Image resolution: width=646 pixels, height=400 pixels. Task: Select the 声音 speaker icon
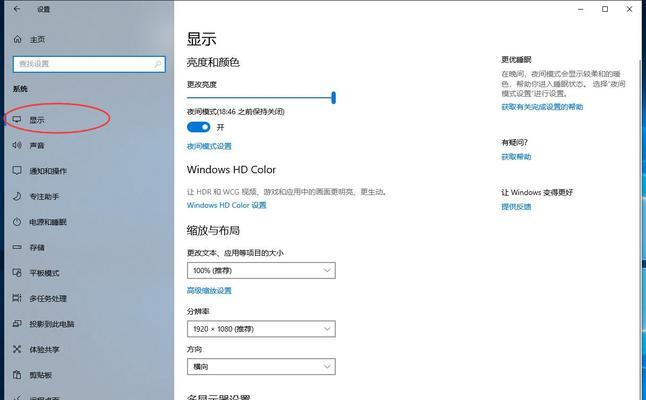pos(17,145)
